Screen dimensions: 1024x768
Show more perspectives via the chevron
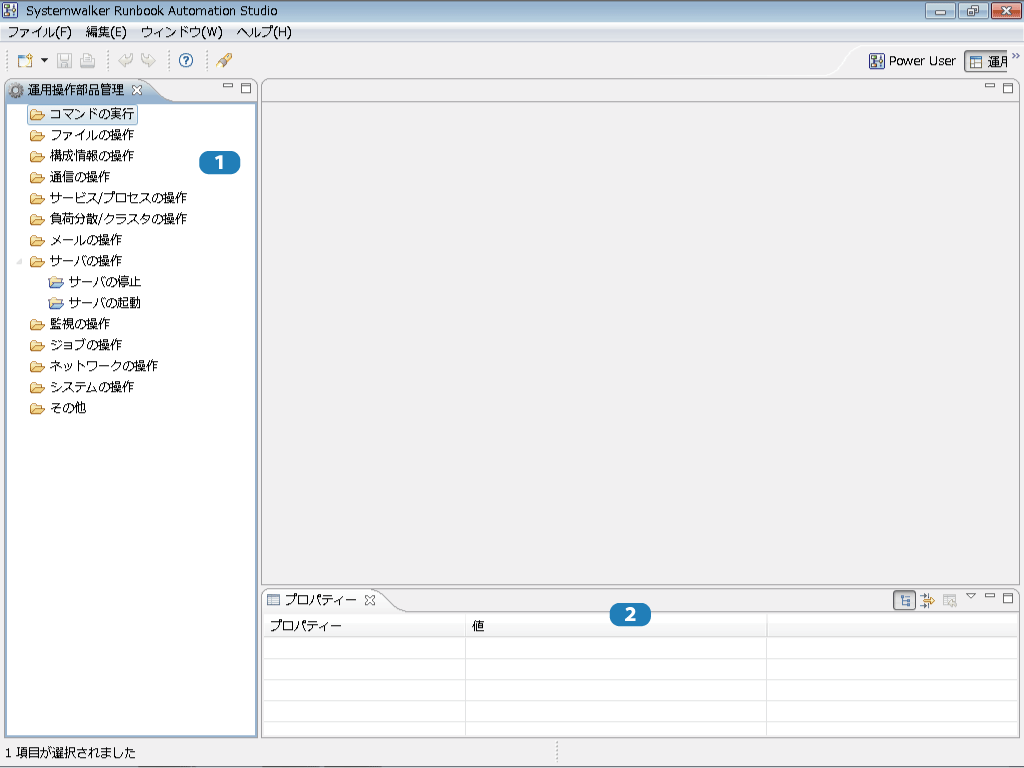pos(1016,56)
